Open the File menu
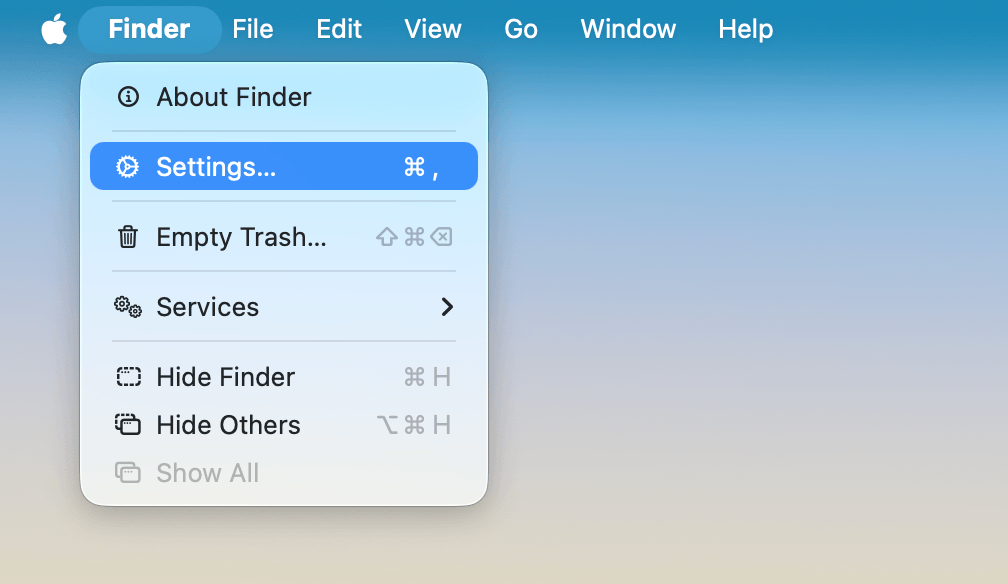Image resolution: width=1008 pixels, height=584 pixels. point(253,29)
